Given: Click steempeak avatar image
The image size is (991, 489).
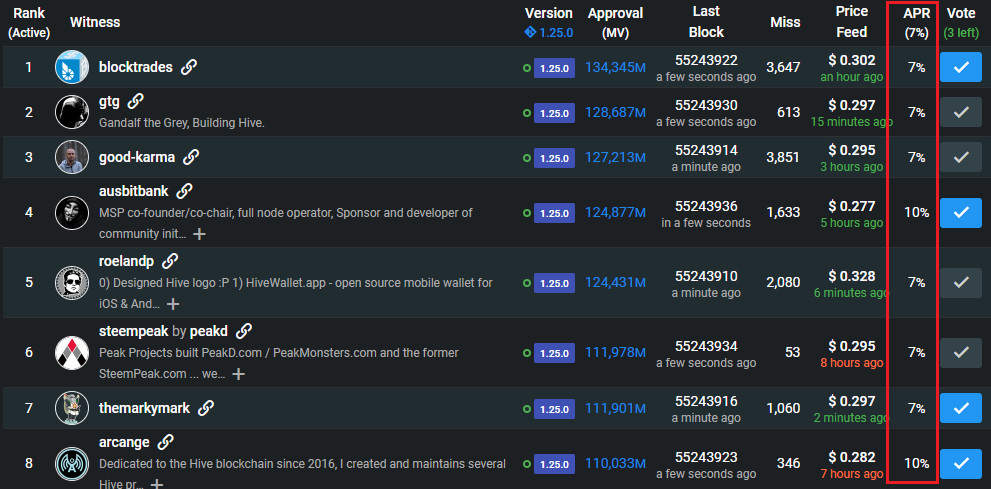Looking at the screenshot, I should 71,353.
